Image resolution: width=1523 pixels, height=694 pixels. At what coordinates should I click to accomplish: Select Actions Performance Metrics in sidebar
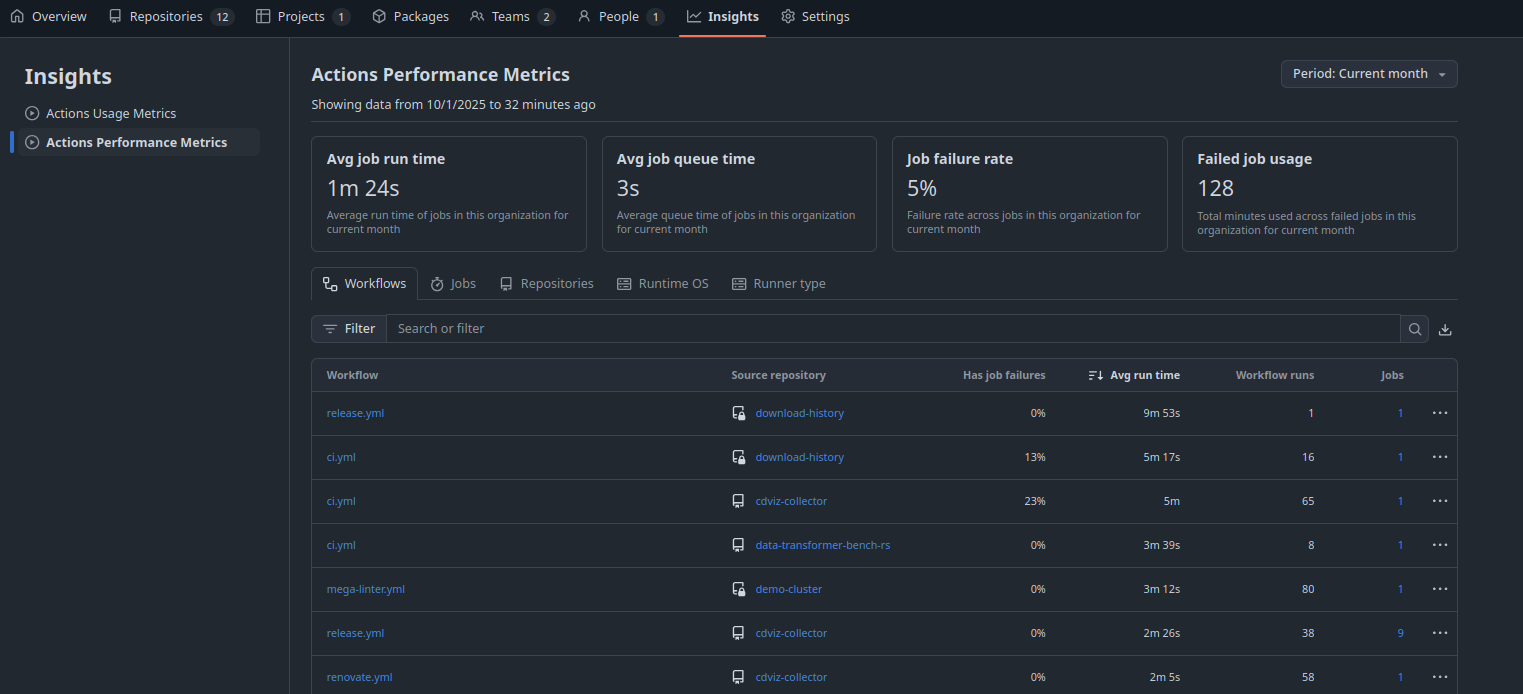[139, 142]
